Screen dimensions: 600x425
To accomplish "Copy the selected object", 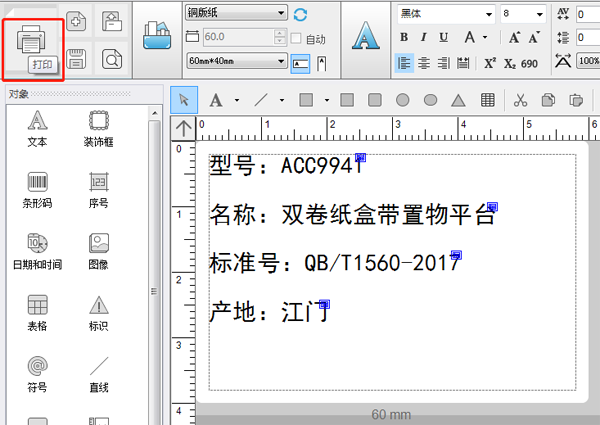I will click(548, 100).
